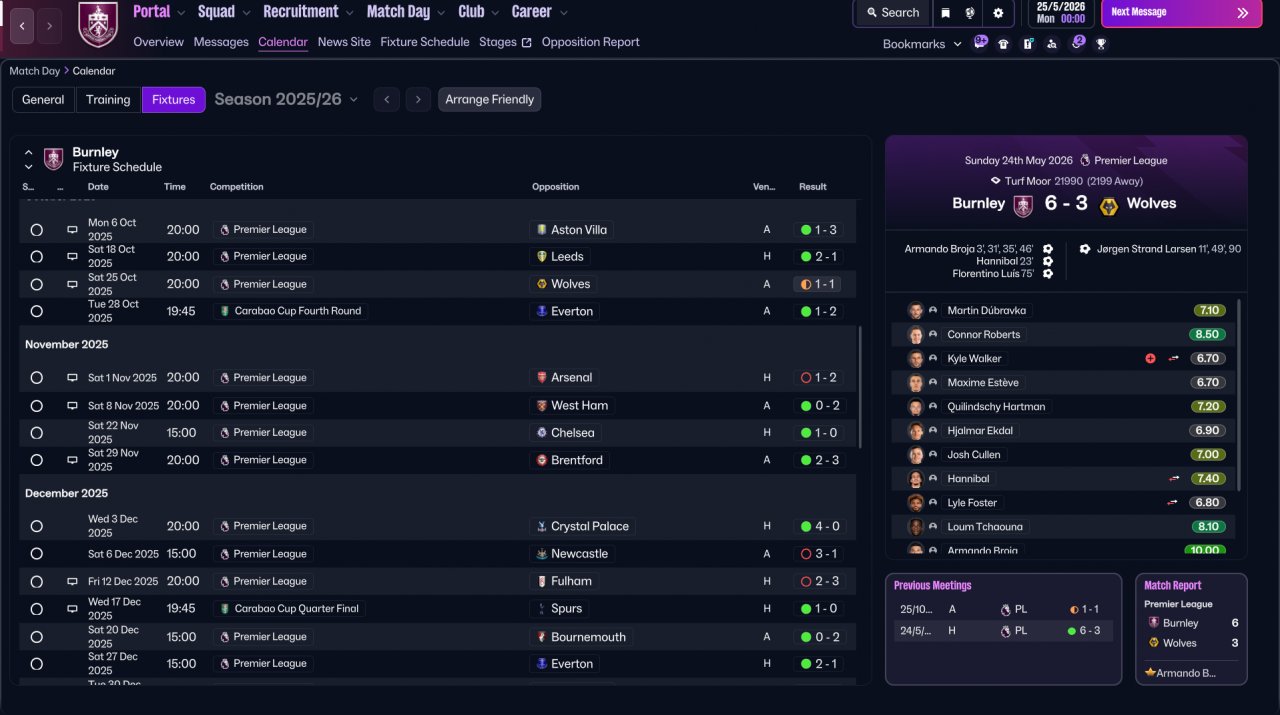The image size is (1280, 715).
Task: Switch to the Training calendar view
Action: [108, 100]
